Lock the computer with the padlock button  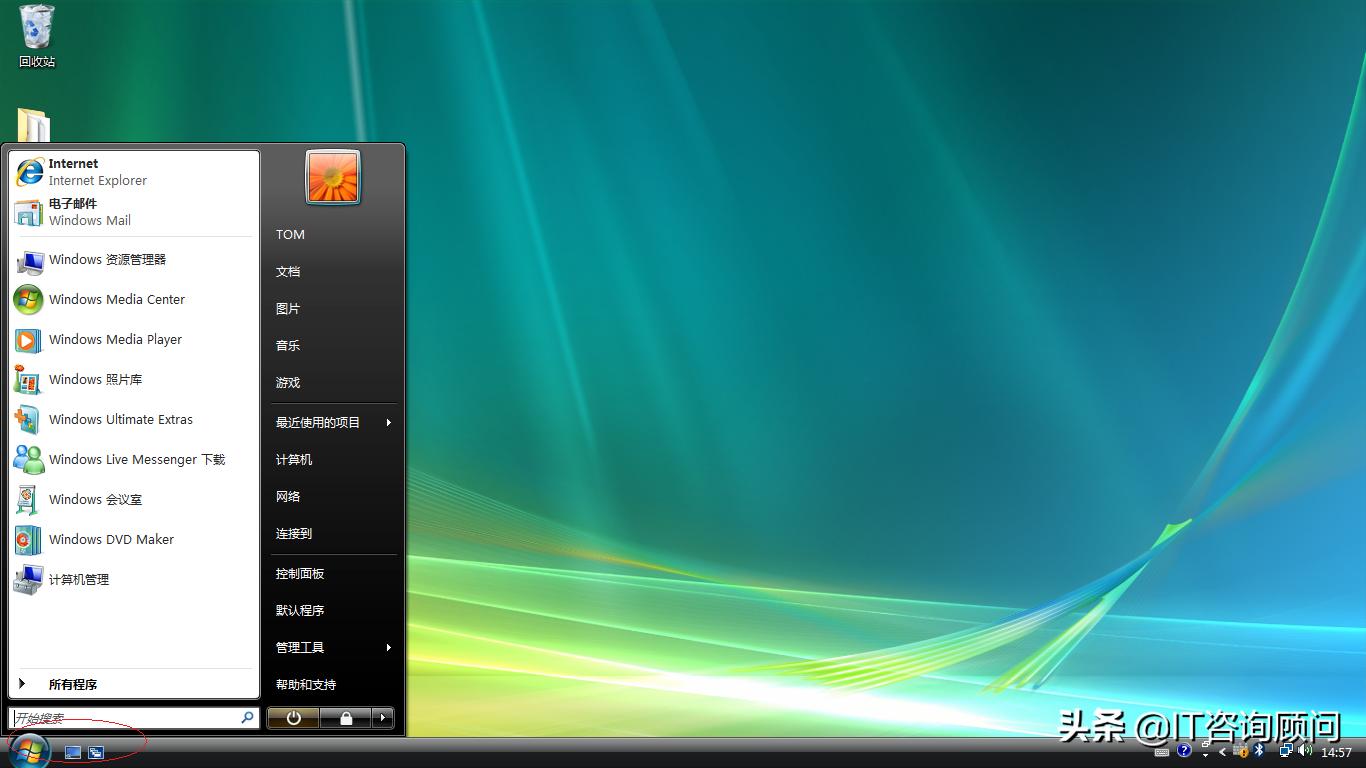tap(347, 717)
